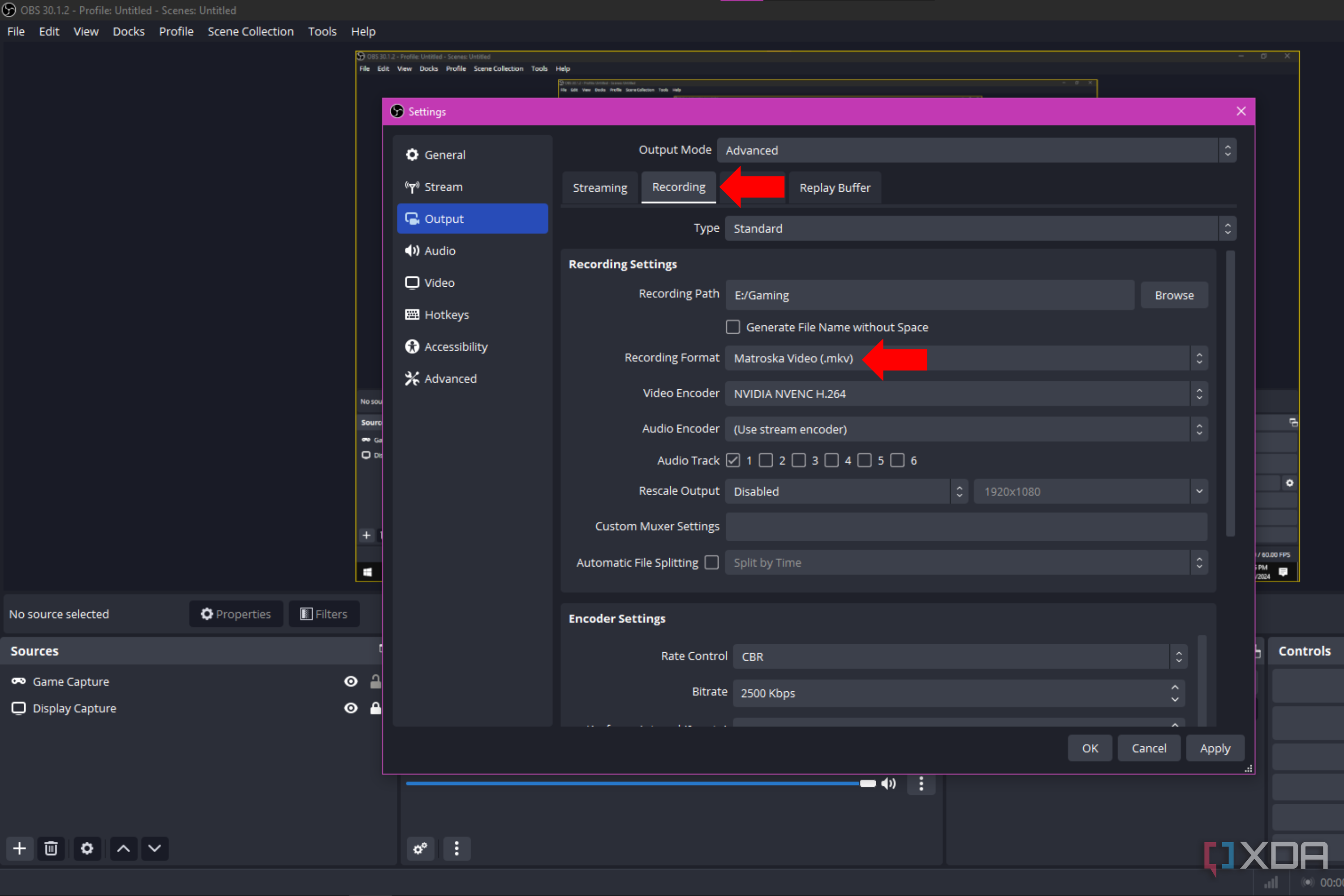Image resolution: width=1344 pixels, height=896 pixels.
Task: Select the Hotkeys settings section
Action: click(x=446, y=314)
